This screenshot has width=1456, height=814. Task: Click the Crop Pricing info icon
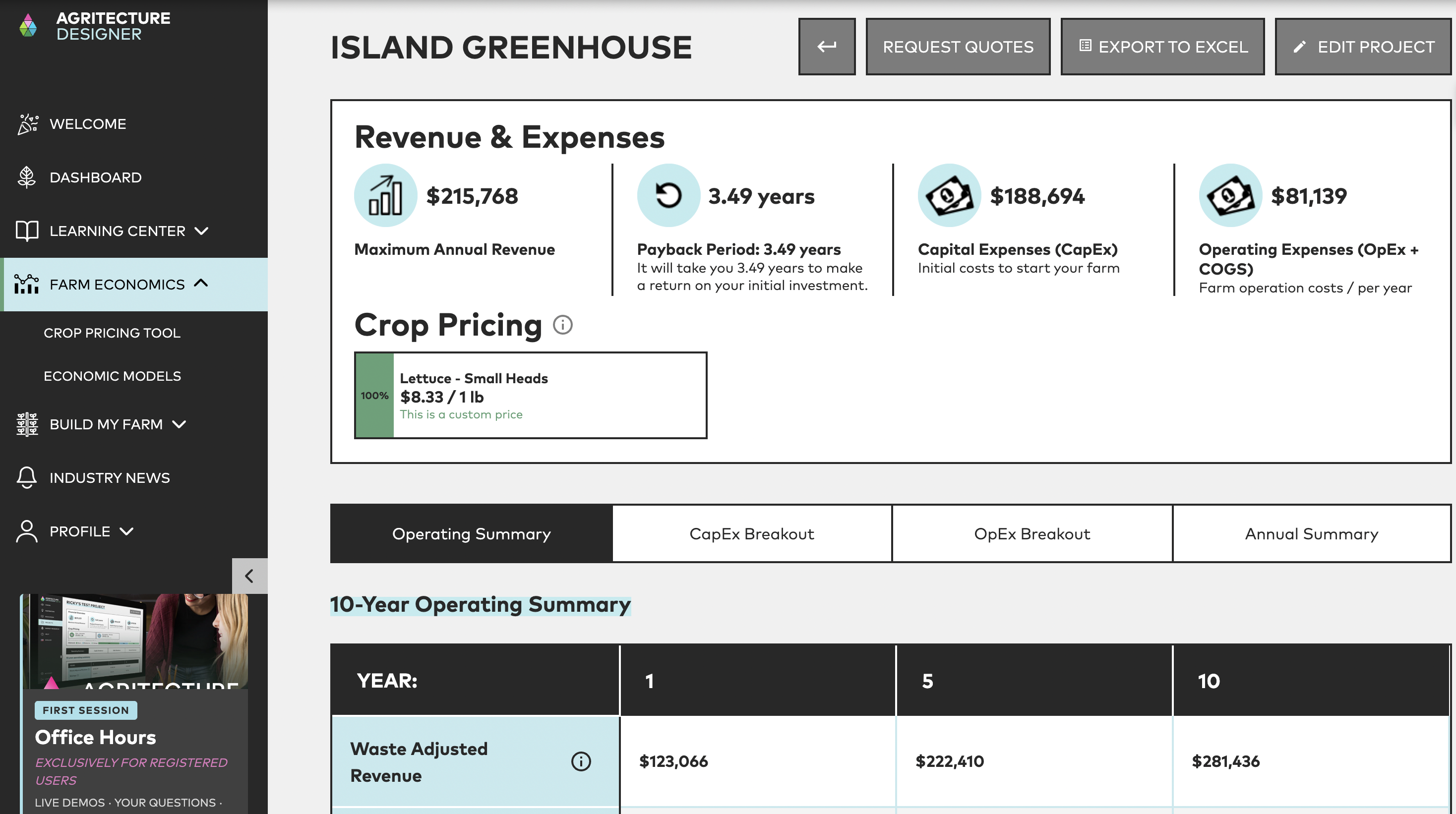562,325
